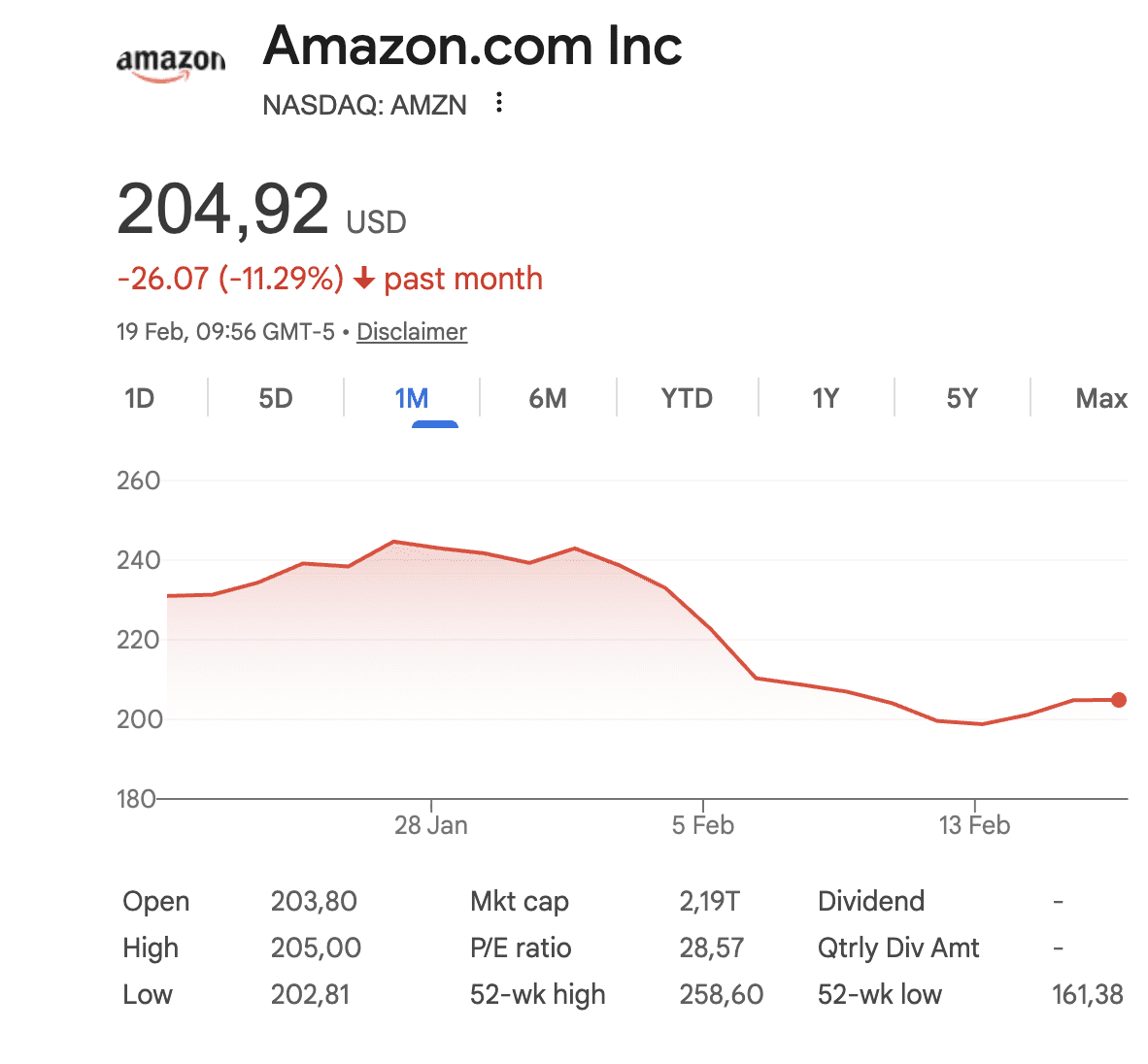Click the 13 Feb axis marker

click(x=974, y=825)
